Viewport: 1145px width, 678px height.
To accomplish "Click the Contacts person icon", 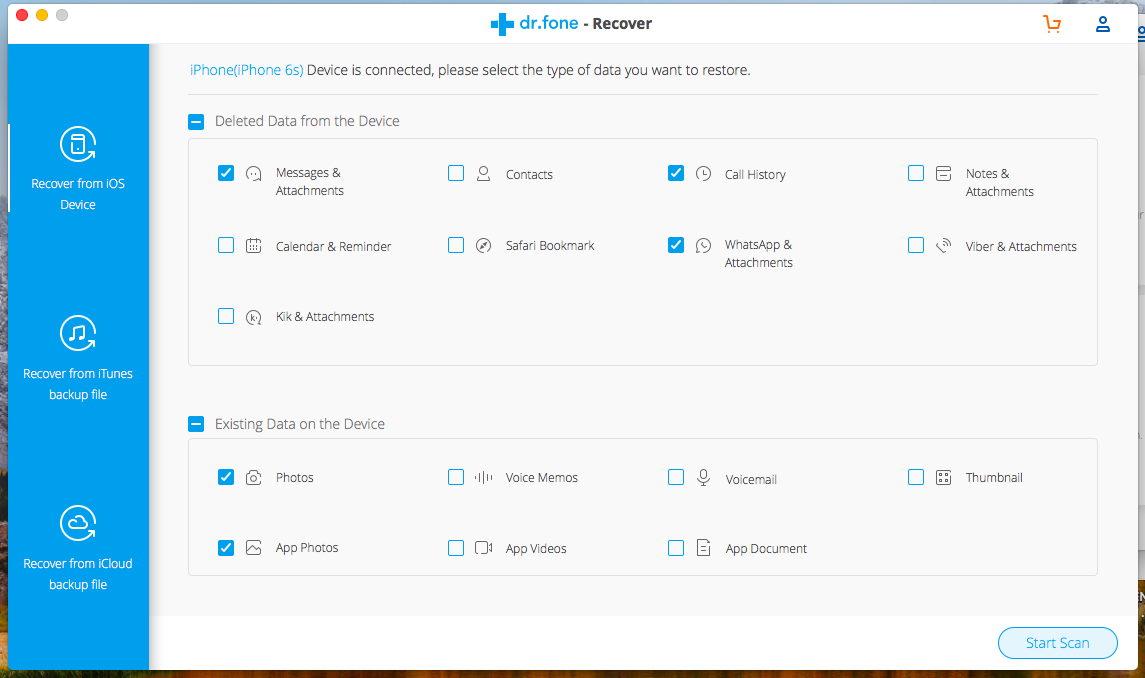I will click(483, 174).
